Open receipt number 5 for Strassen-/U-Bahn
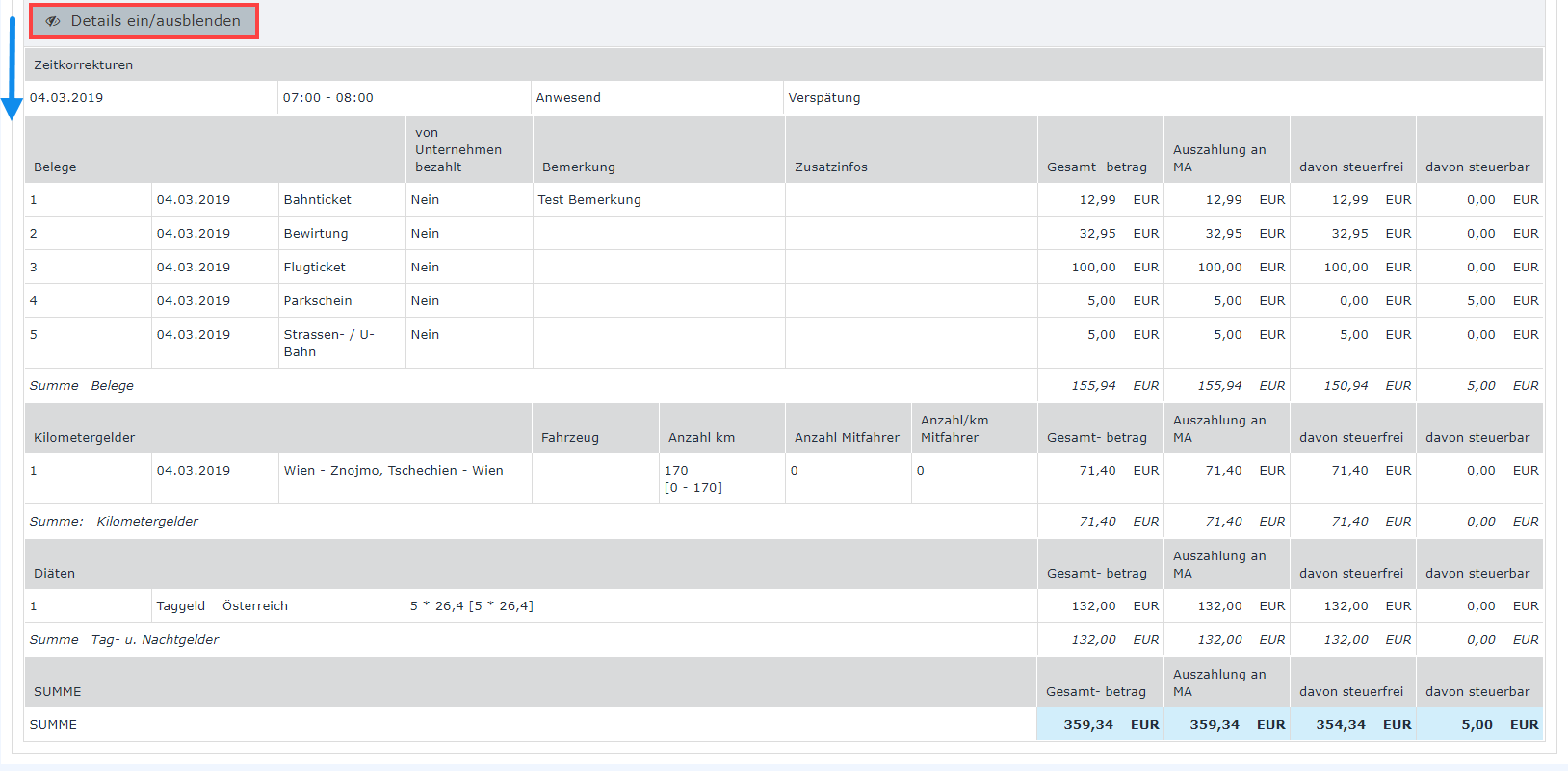This screenshot has width=1568, height=771. 34,335
